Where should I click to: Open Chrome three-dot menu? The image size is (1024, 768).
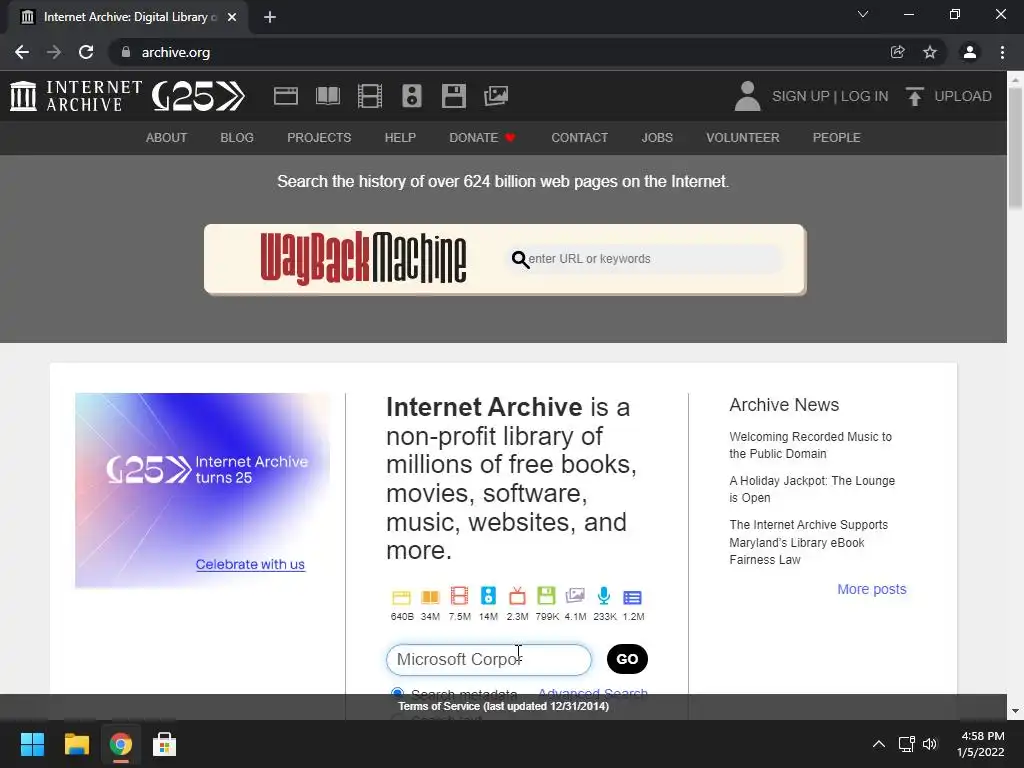pyautogui.click(x=1002, y=52)
